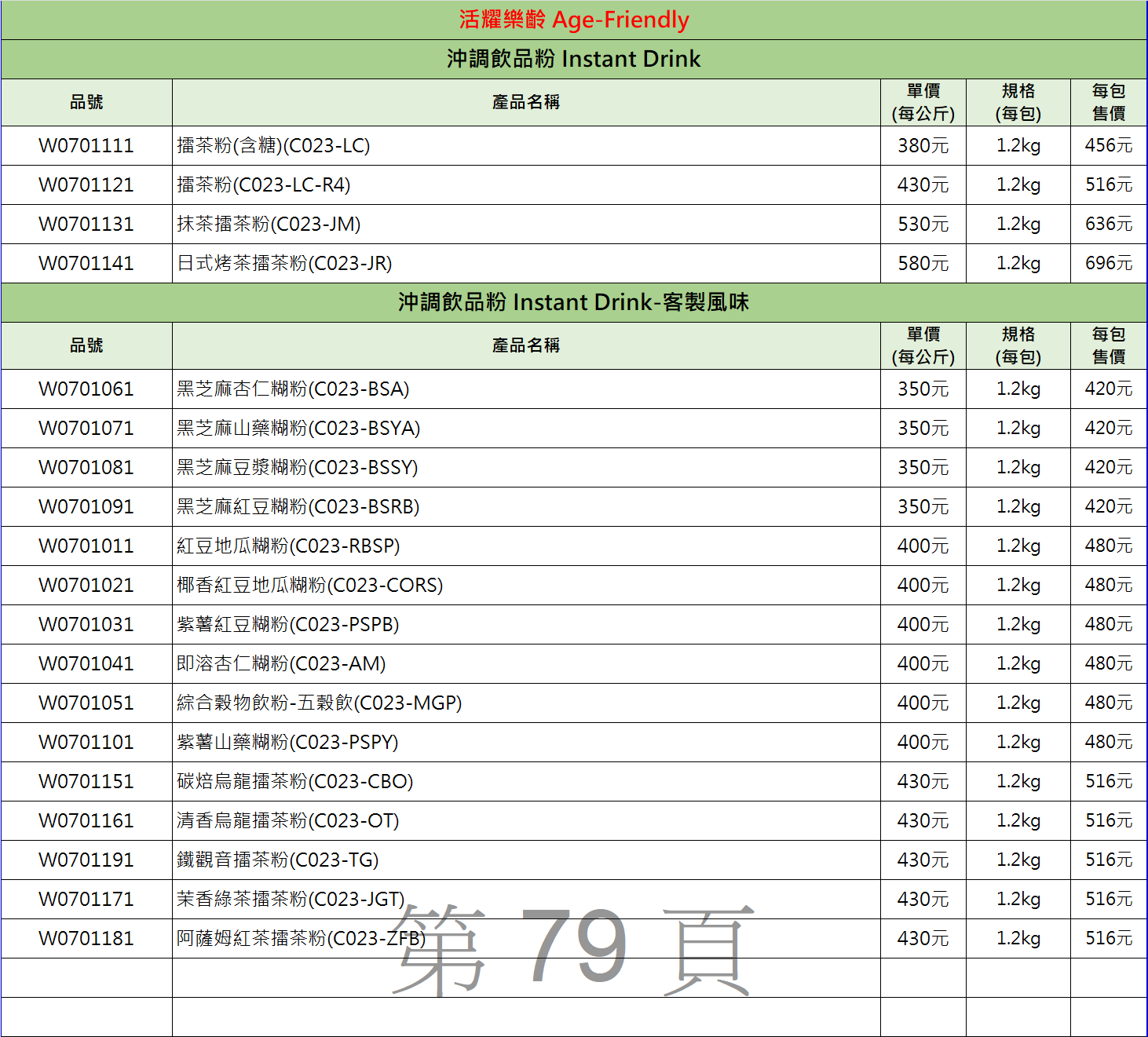Click product code W0701151
The width and height of the screenshot is (1148, 1037).
point(86,782)
